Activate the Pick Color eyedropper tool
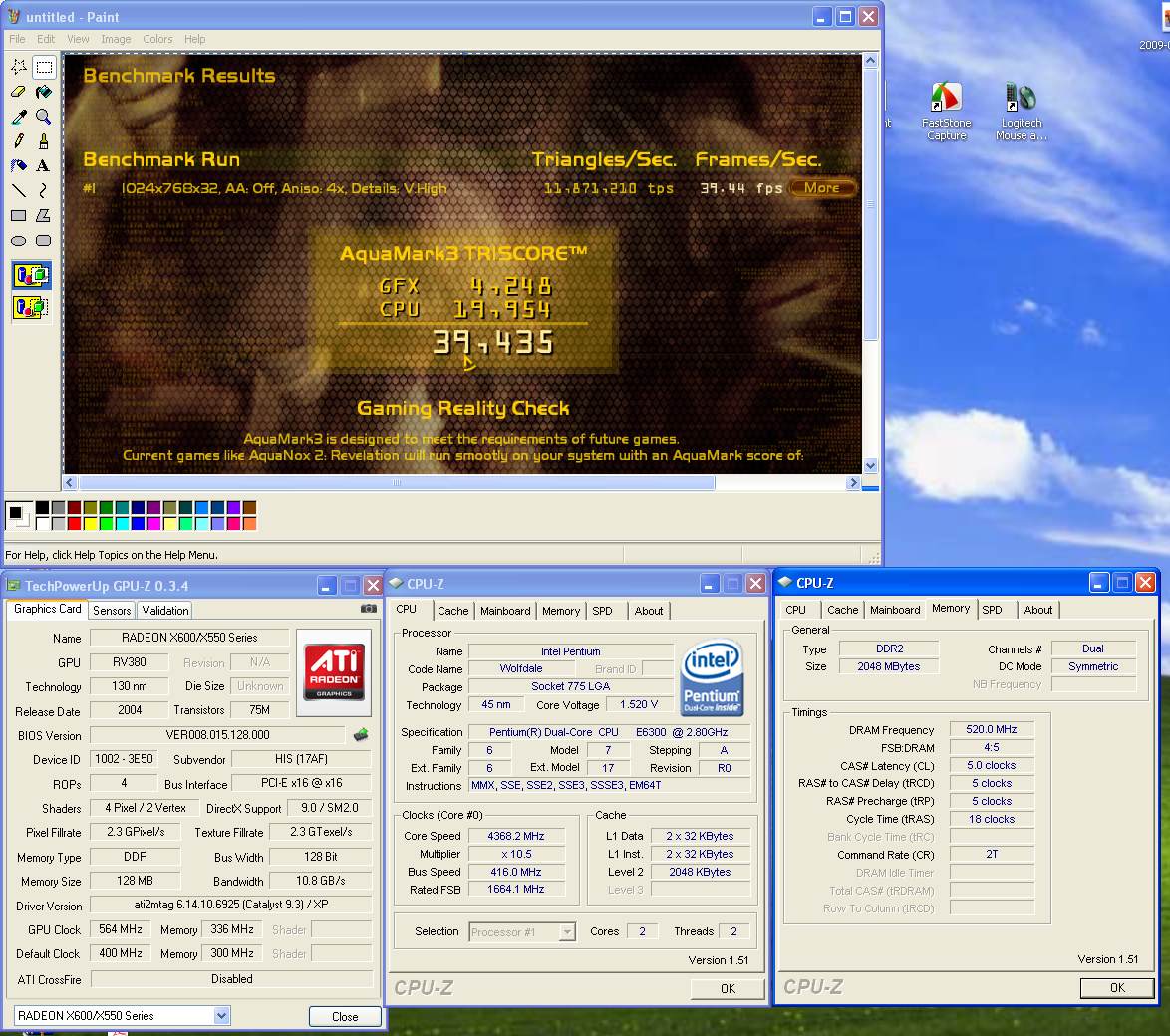Screen dimensions: 1170x1036 tap(19, 117)
